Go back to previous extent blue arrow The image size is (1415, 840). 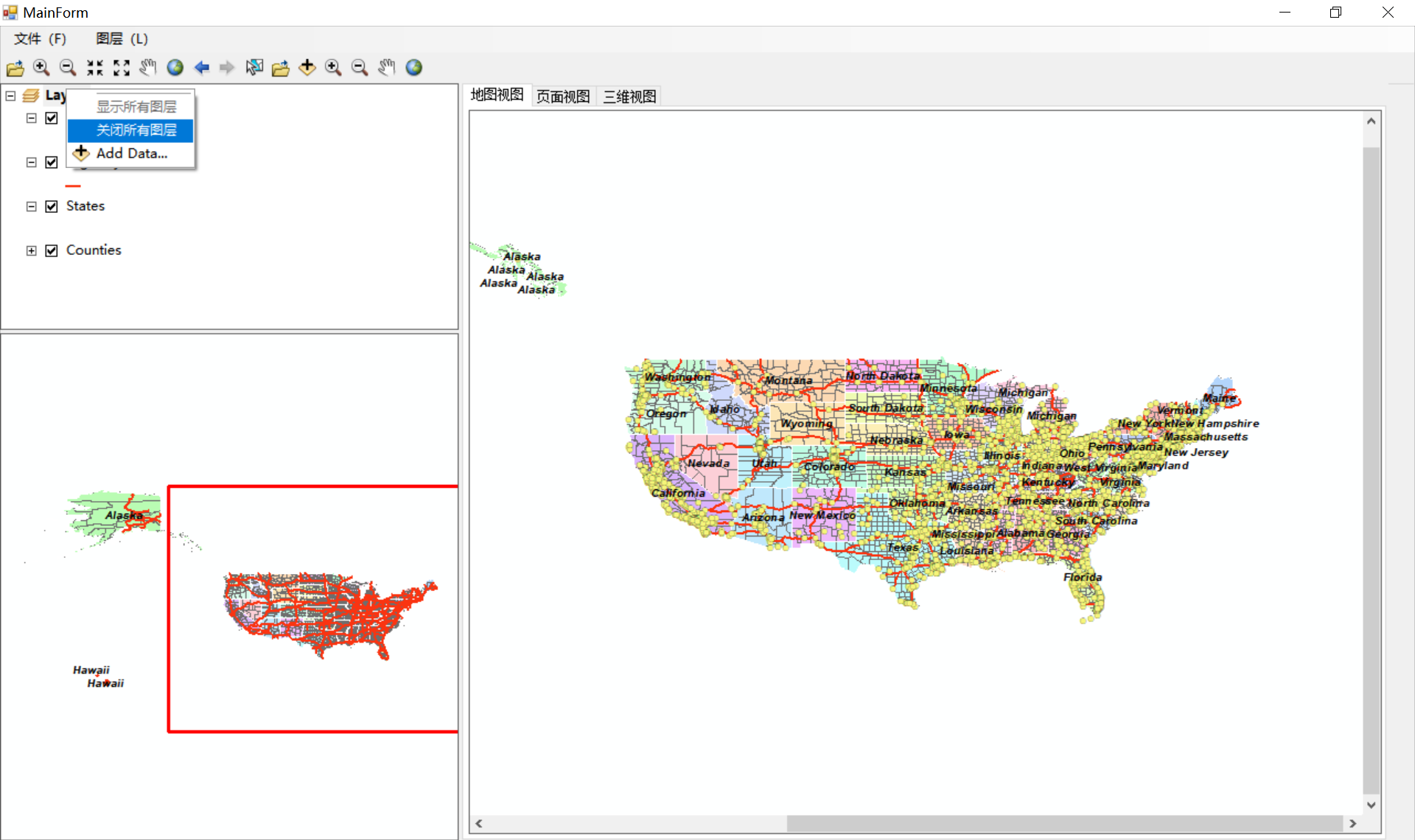[201, 68]
